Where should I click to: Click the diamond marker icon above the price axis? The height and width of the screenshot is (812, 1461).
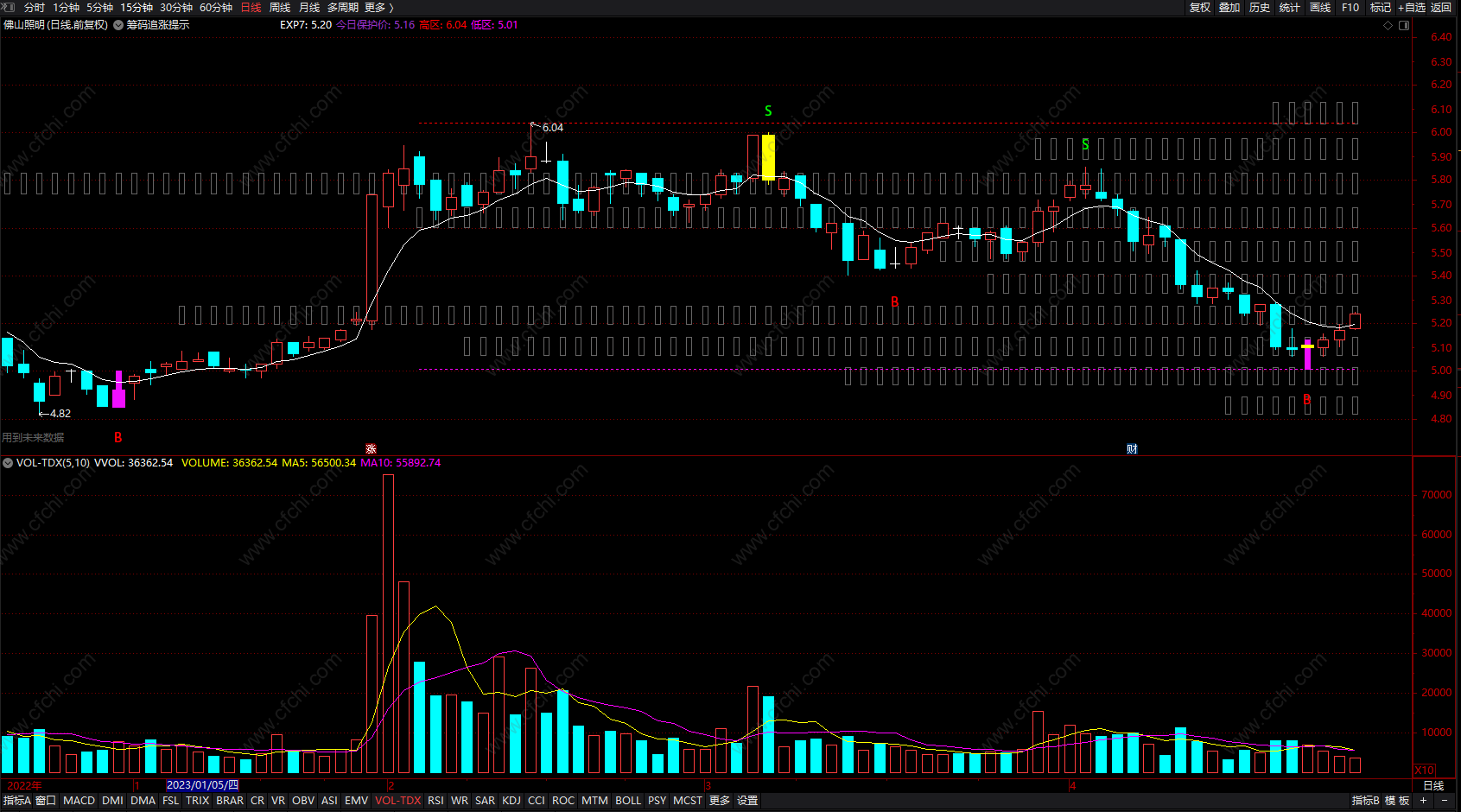[1388, 25]
